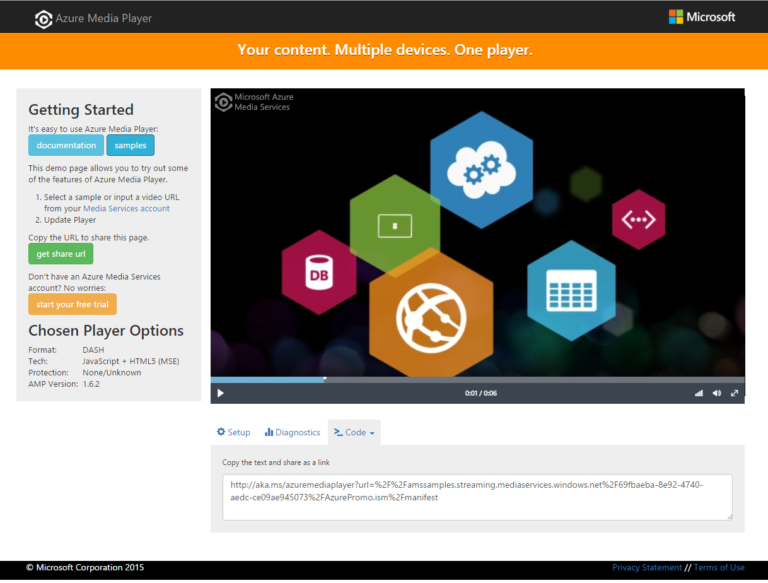Viewport: 768px width, 583px height.
Task: Open the quality bars icon in player
Action: tap(699, 393)
